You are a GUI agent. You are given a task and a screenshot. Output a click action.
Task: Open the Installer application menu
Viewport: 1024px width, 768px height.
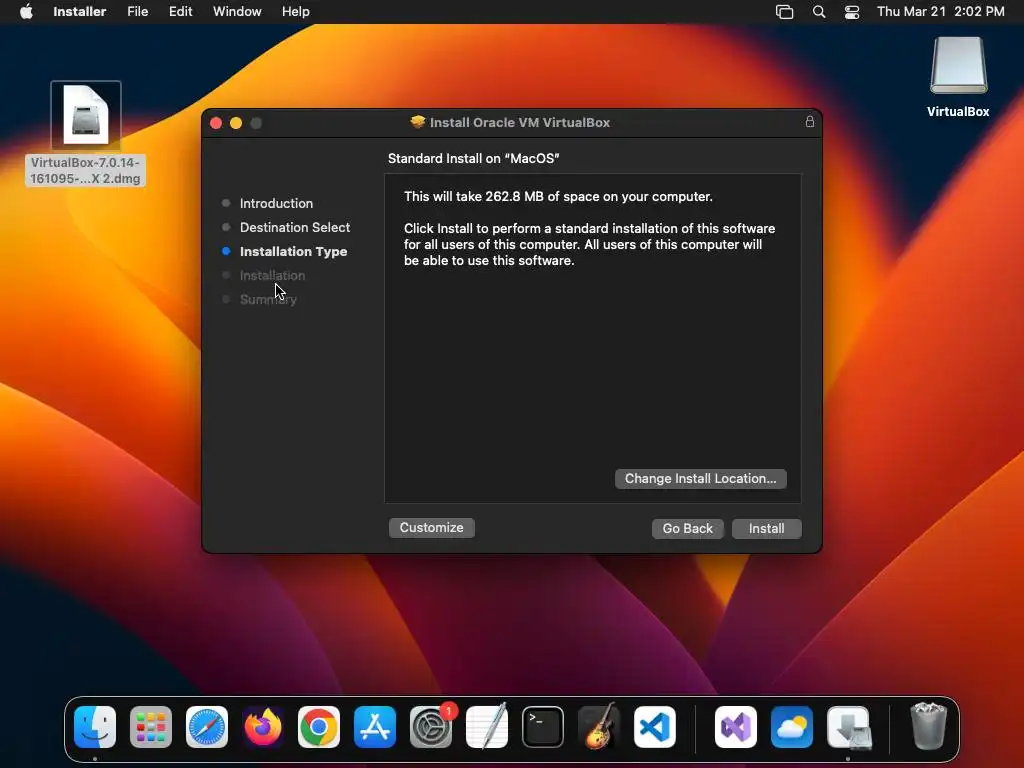[x=80, y=11]
